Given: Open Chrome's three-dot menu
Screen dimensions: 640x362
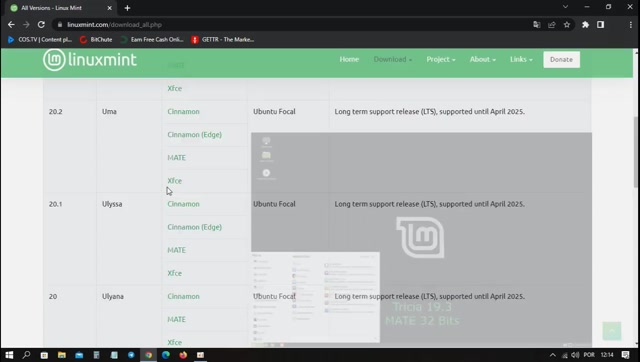Looking at the screenshot, I should coord(631,24).
